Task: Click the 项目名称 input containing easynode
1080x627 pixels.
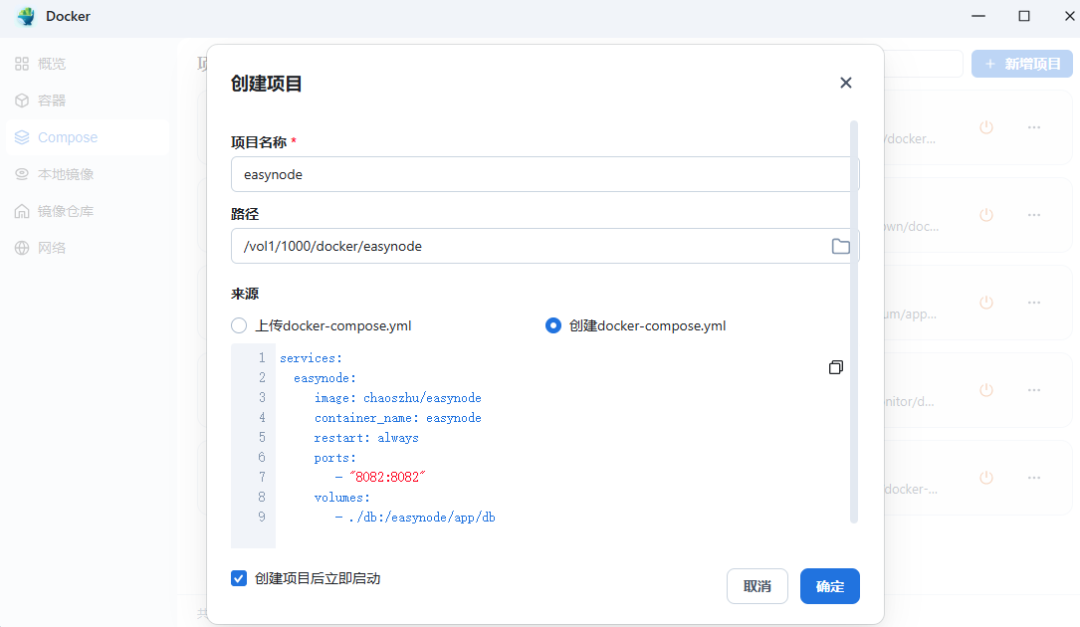Action: point(542,173)
